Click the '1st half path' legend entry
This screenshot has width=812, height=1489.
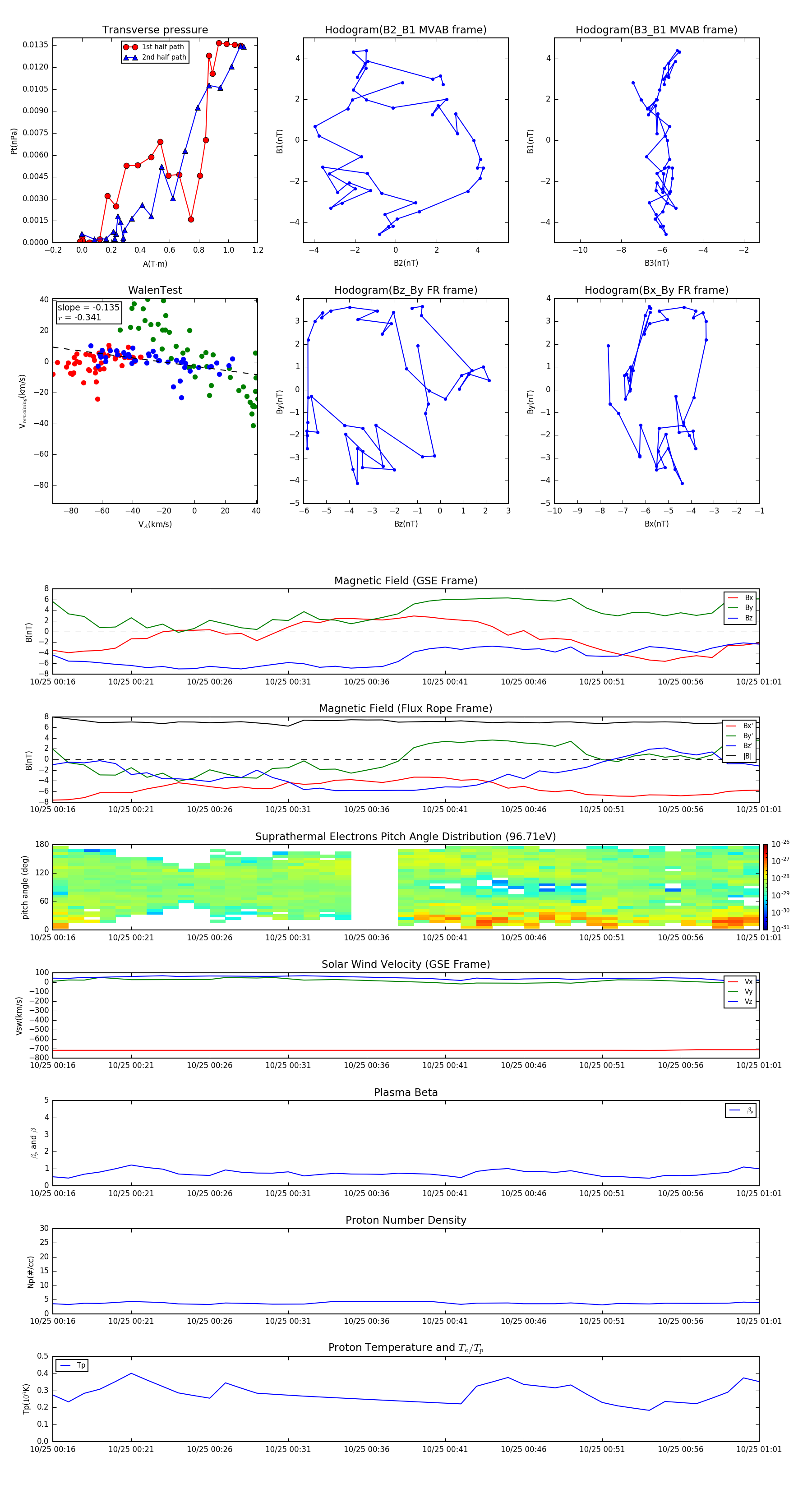pyautogui.click(x=155, y=47)
